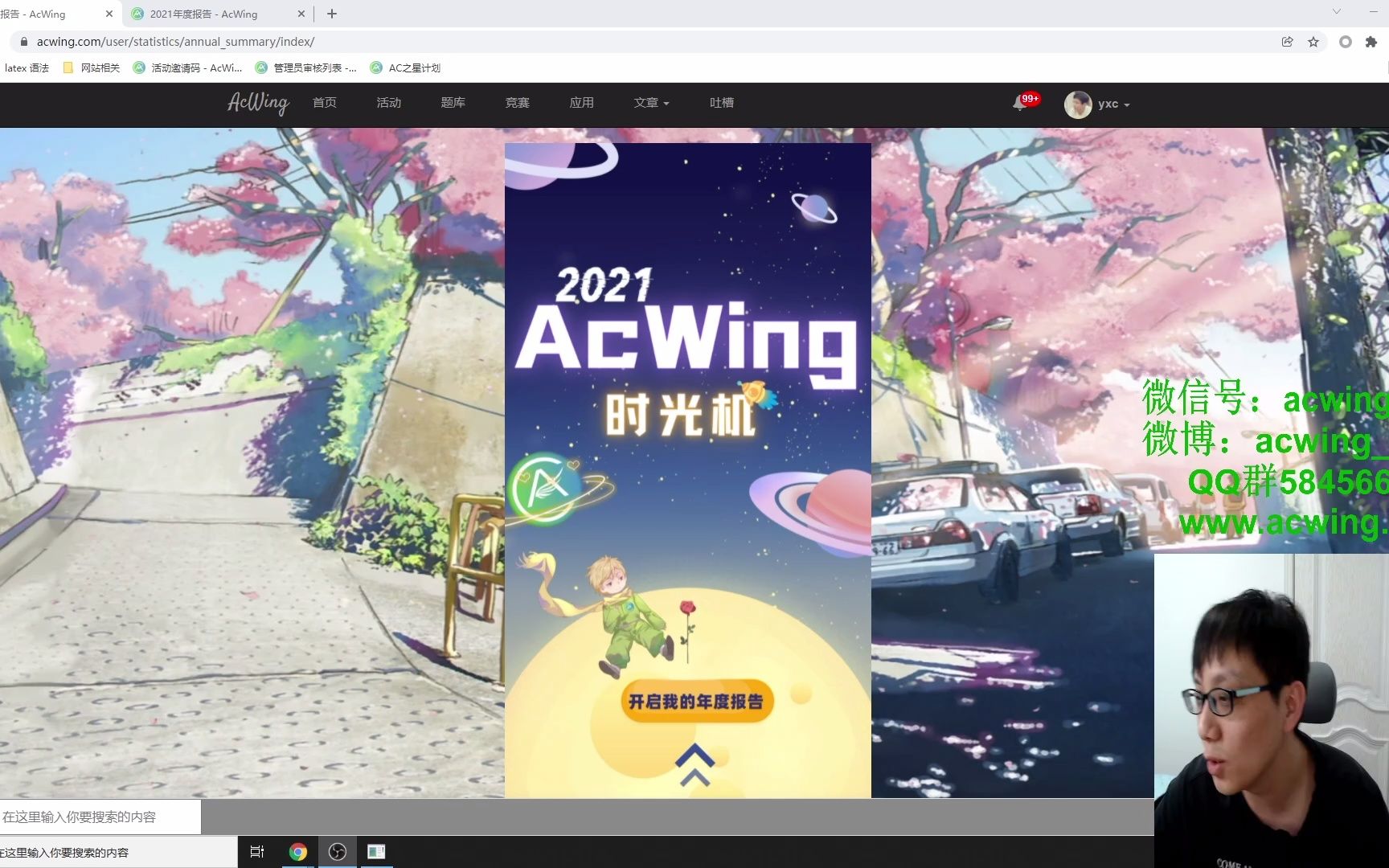Click the upper 在这里输入你要搜索的内容 search box
The width and height of the screenshot is (1389, 868).
(x=100, y=817)
